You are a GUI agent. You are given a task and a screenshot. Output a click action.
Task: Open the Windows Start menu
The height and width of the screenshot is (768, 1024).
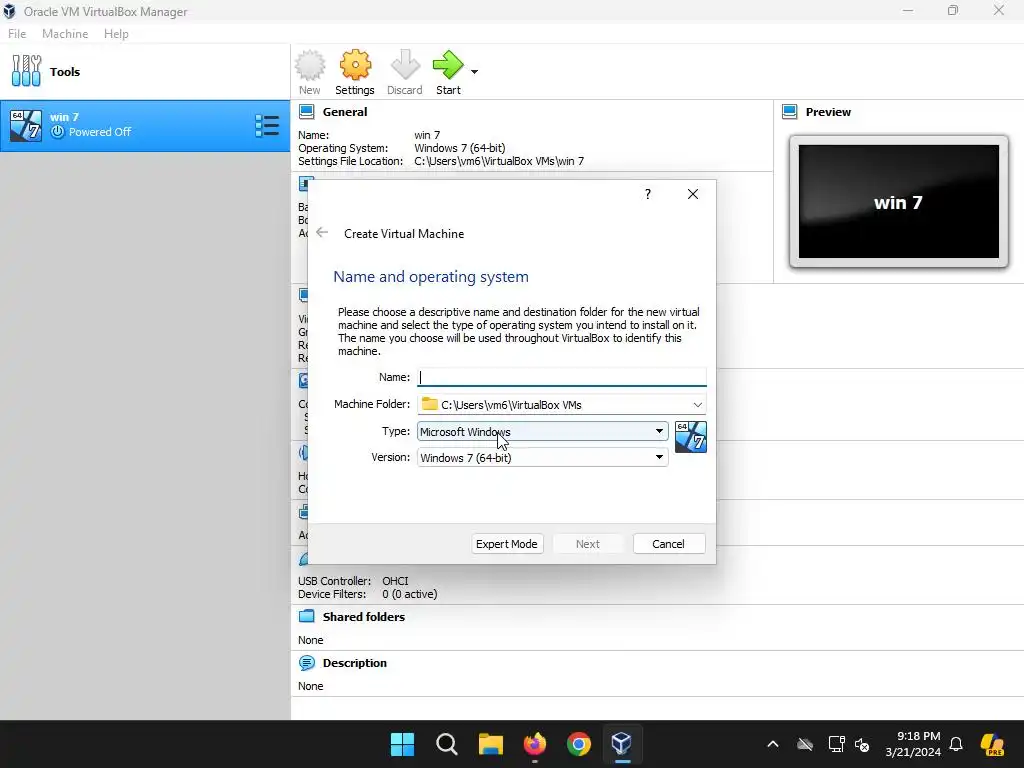[x=402, y=744]
